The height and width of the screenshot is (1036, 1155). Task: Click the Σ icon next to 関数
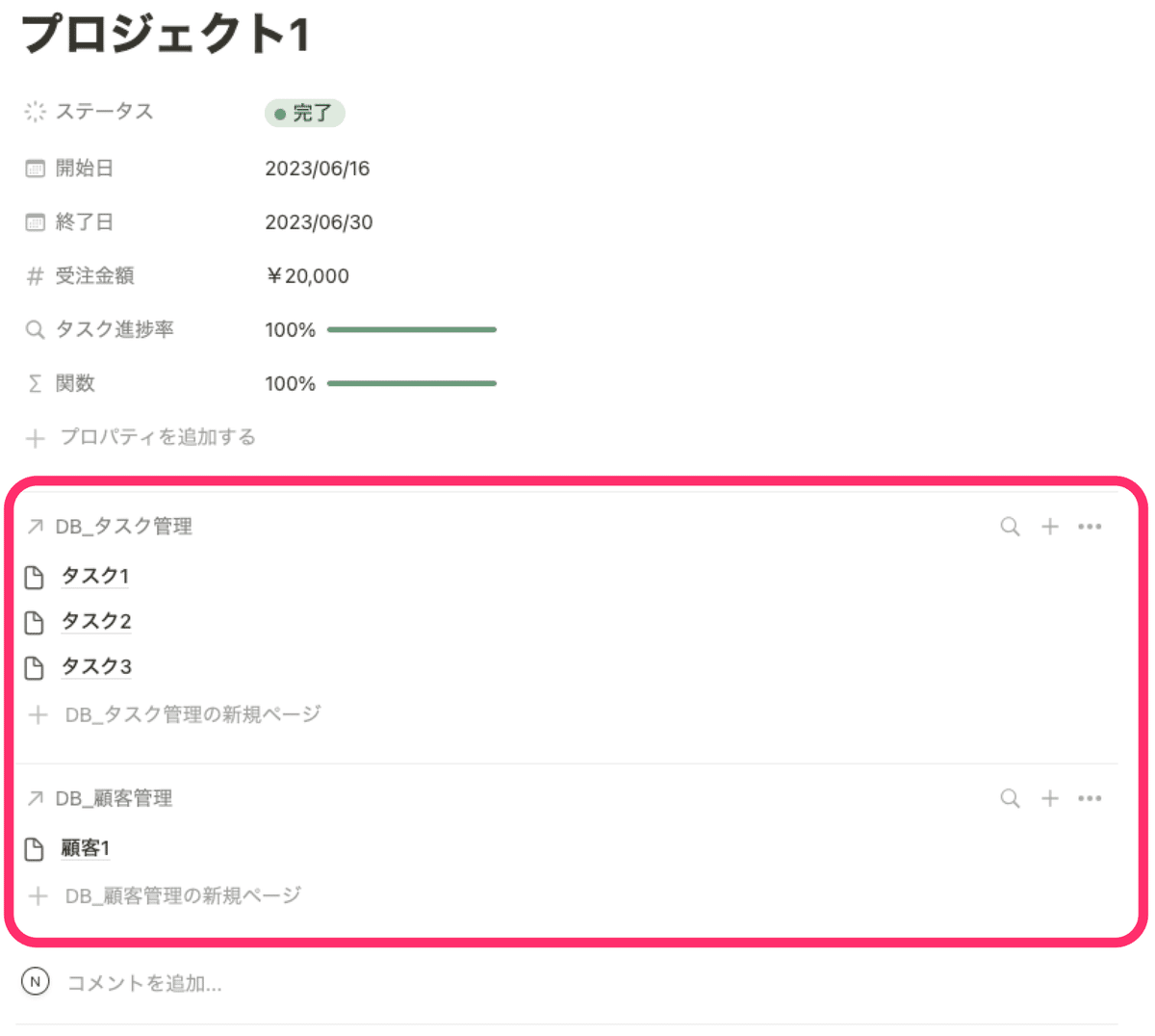34,383
